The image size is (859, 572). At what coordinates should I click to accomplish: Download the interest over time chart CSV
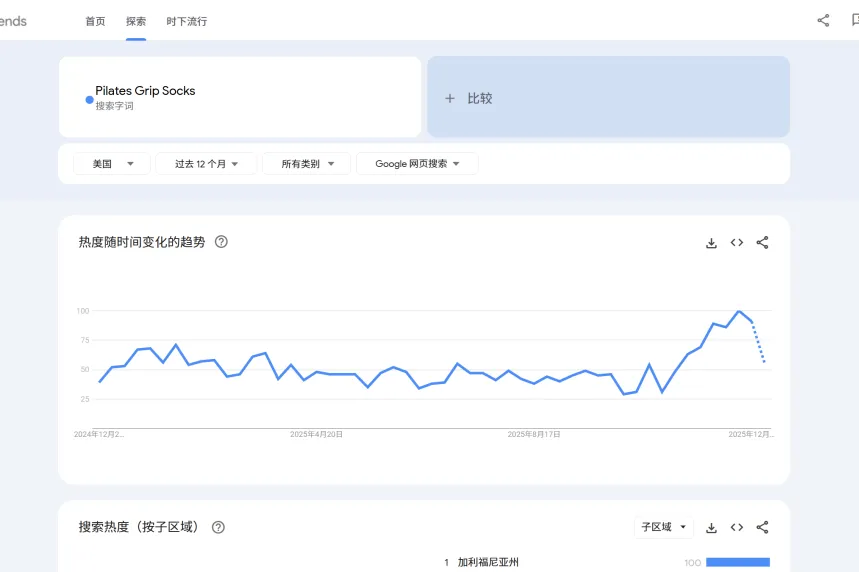coord(711,243)
